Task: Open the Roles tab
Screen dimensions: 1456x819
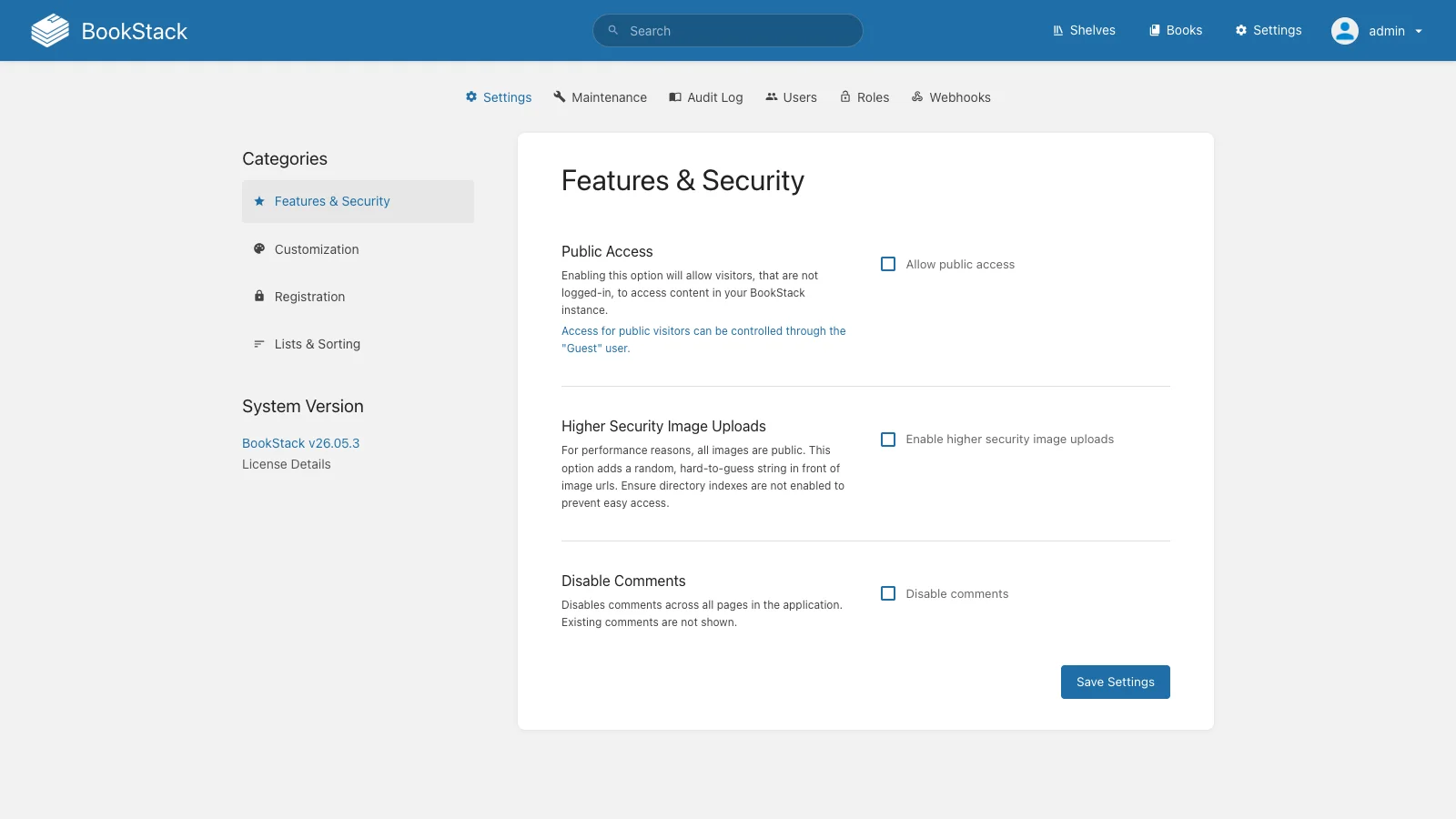Action: pos(864,97)
